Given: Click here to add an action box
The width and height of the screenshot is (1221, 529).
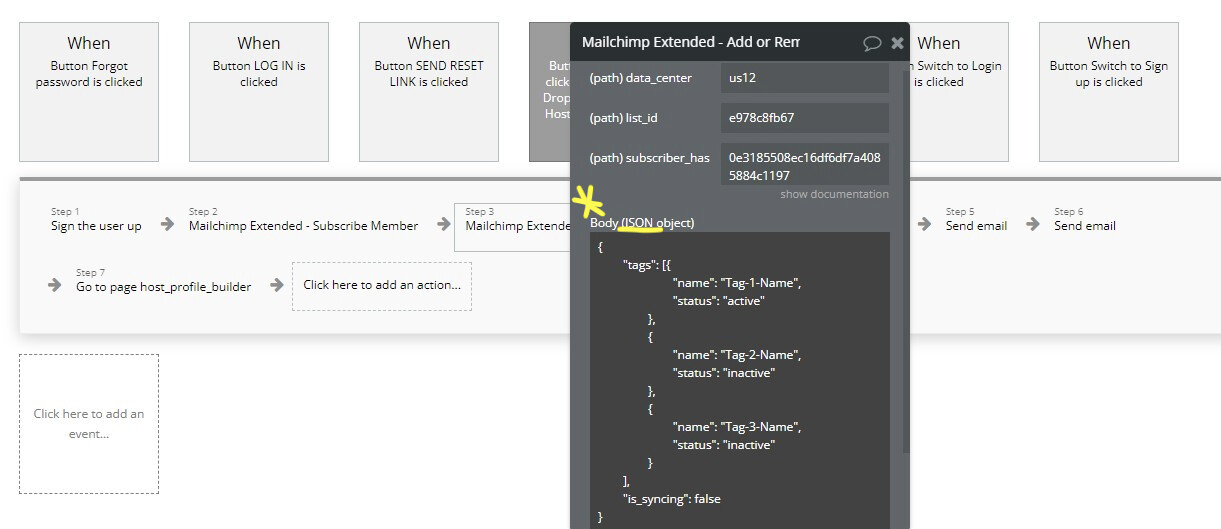Looking at the screenshot, I should [382, 285].
